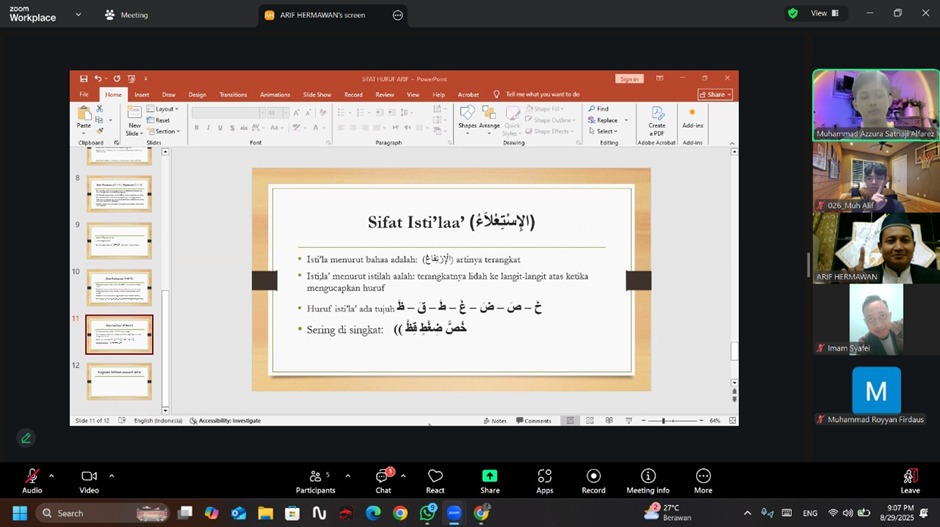Toggle the camera with the Video button

pos(89,480)
